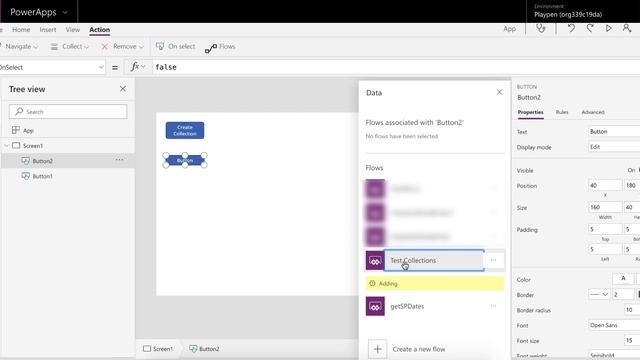Click the getSPDates flow icon
Image resolution: width=640 pixels, height=360 pixels.
(375, 306)
